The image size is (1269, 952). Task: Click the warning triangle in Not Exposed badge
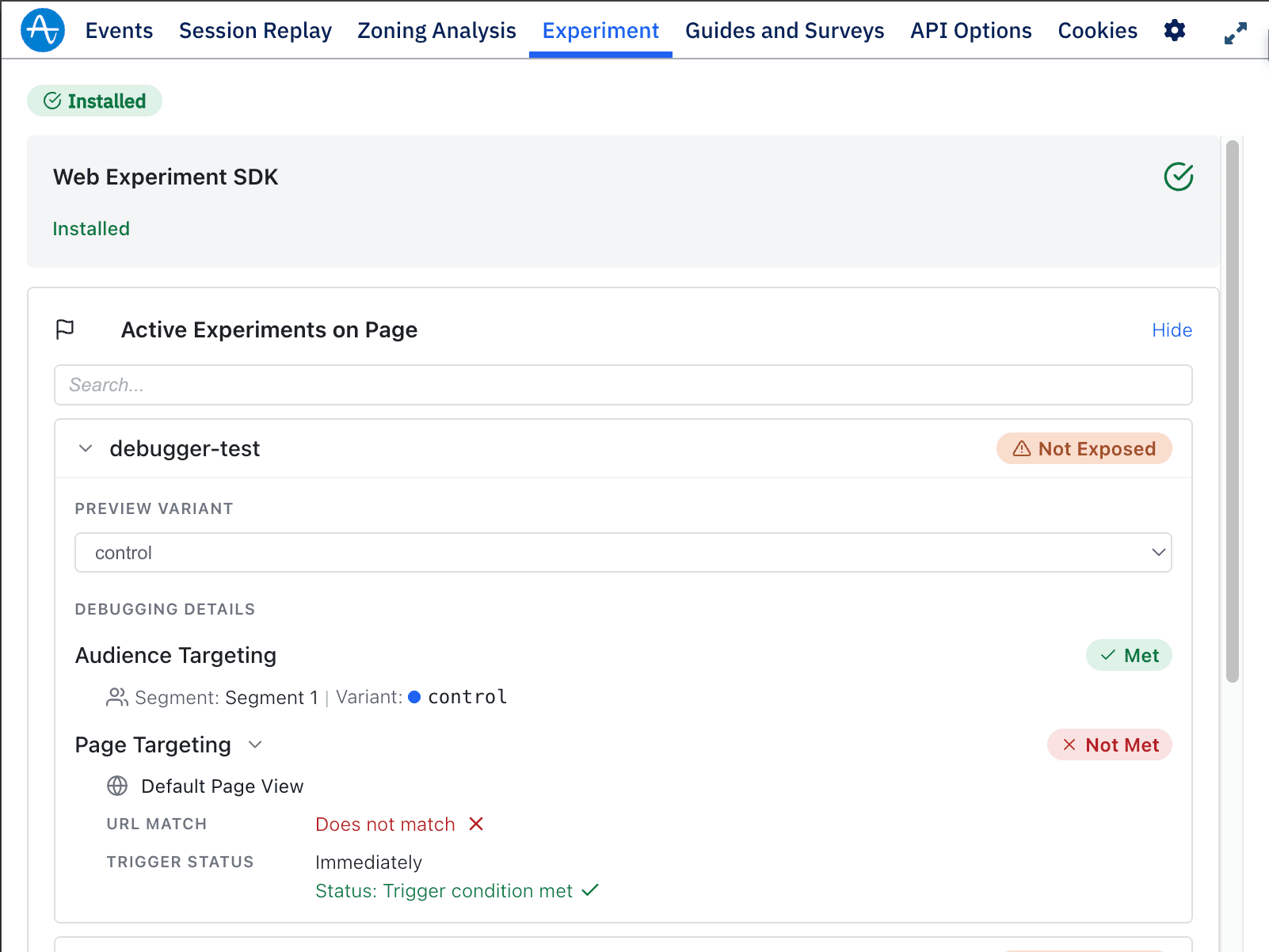click(x=1022, y=449)
